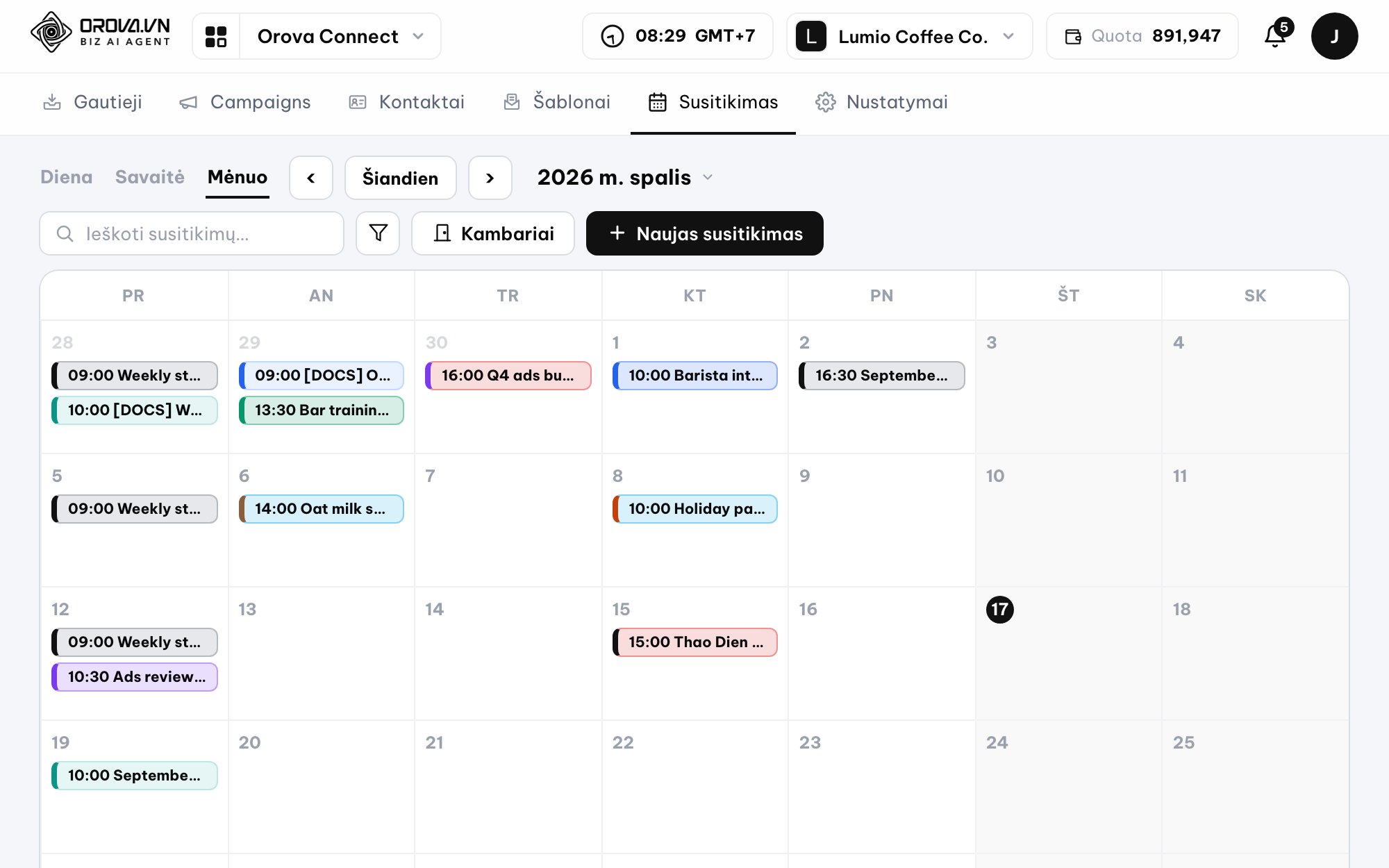The image size is (1389, 868).
Task: Open Gautieji tab
Action: (x=92, y=102)
